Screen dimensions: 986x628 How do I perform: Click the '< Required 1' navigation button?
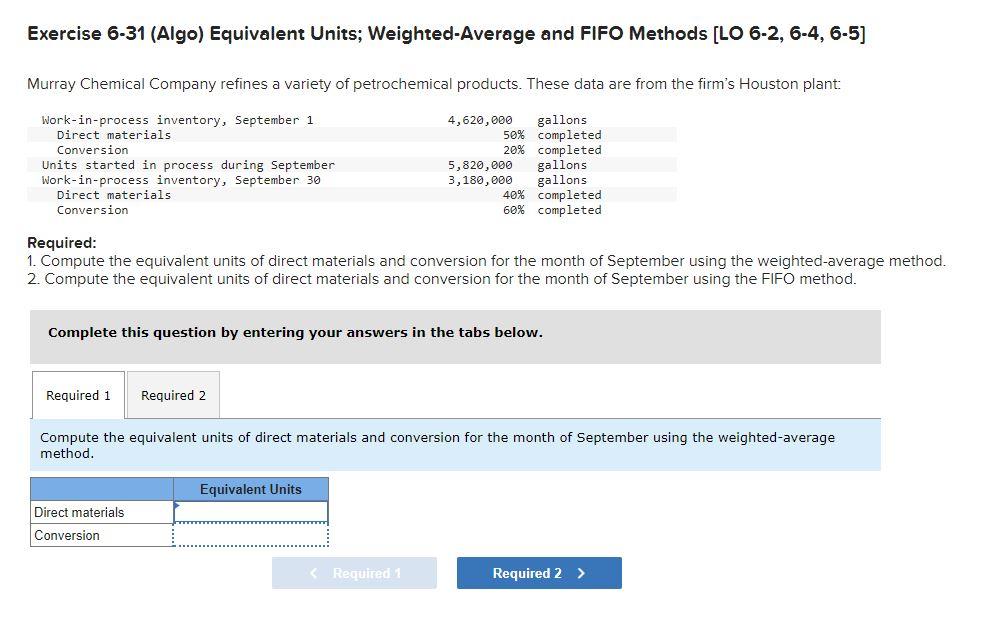pos(354,573)
